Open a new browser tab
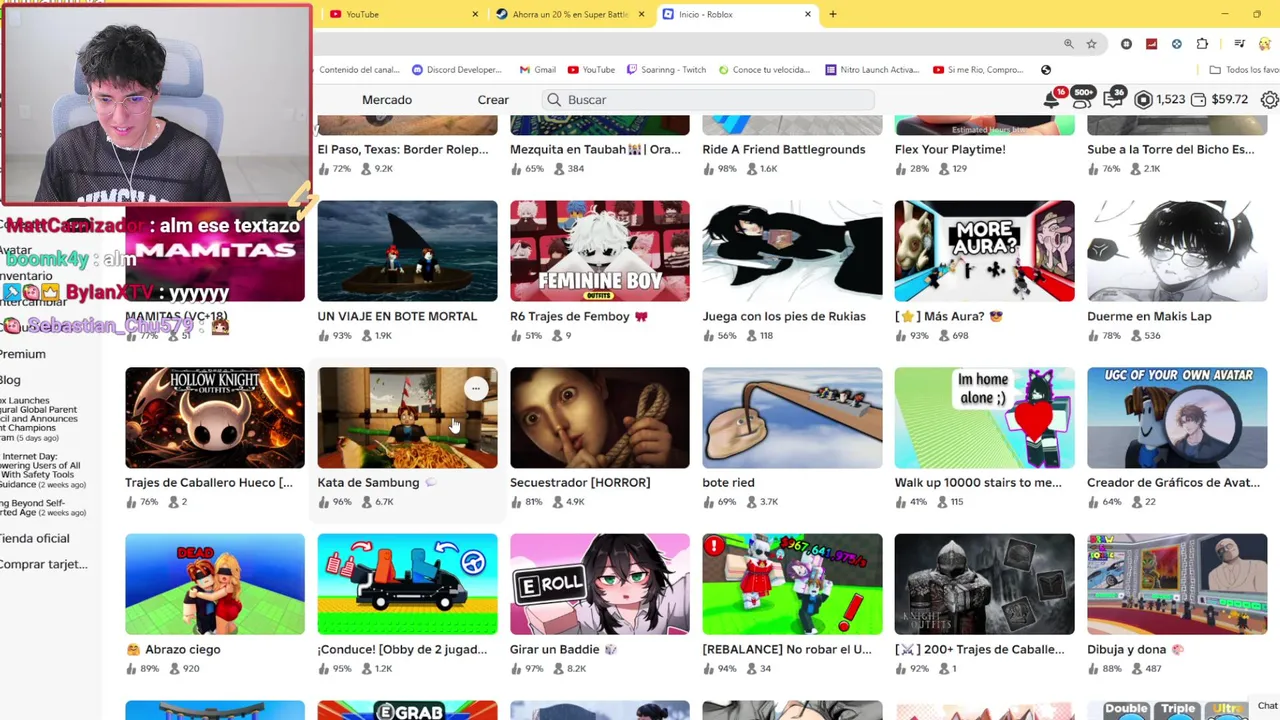 pyautogui.click(x=832, y=14)
